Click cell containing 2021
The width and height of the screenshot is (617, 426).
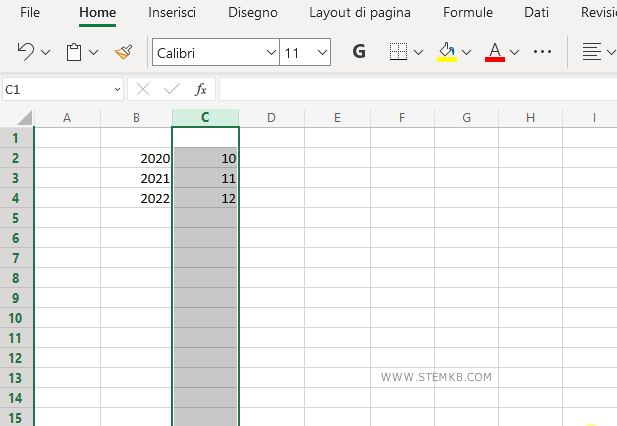pyautogui.click(x=136, y=178)
